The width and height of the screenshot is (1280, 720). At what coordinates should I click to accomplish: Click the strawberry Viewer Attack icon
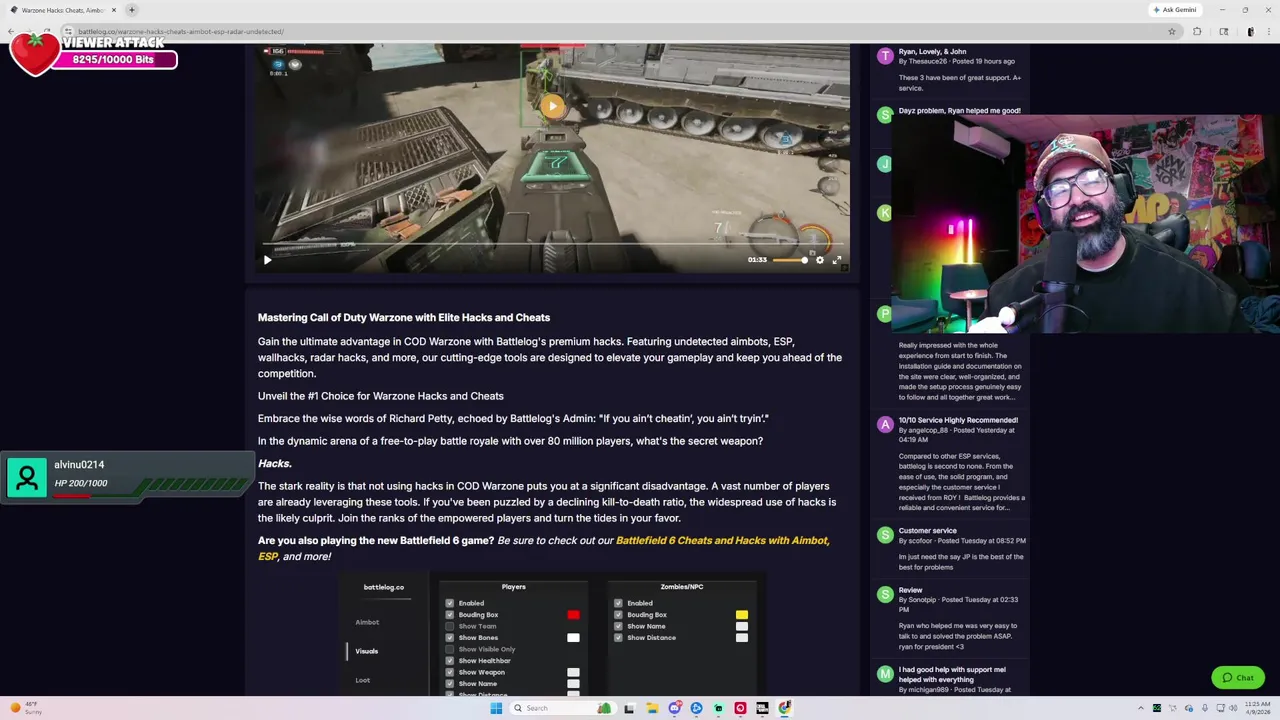click(x=34, y=53)
